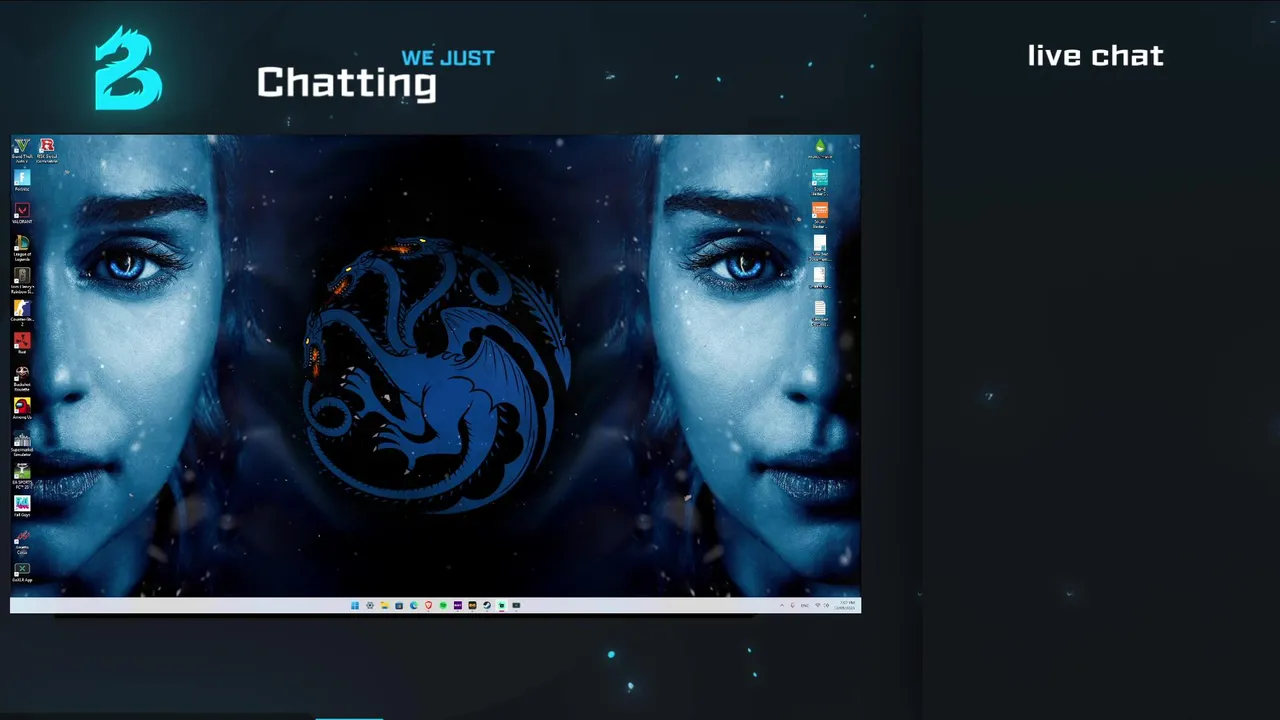Launch the Counter-Strike 2 desktop icon
The image size is (1280, 720).
(x=21, y=313)
